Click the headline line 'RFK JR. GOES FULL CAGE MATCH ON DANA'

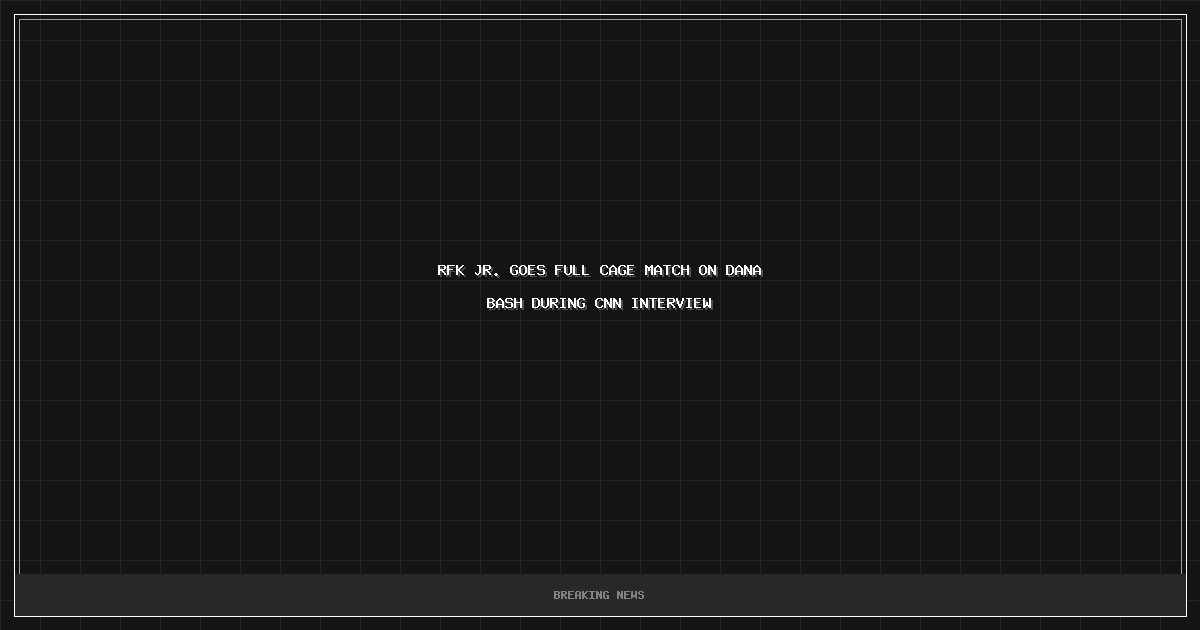click(599, 270)
